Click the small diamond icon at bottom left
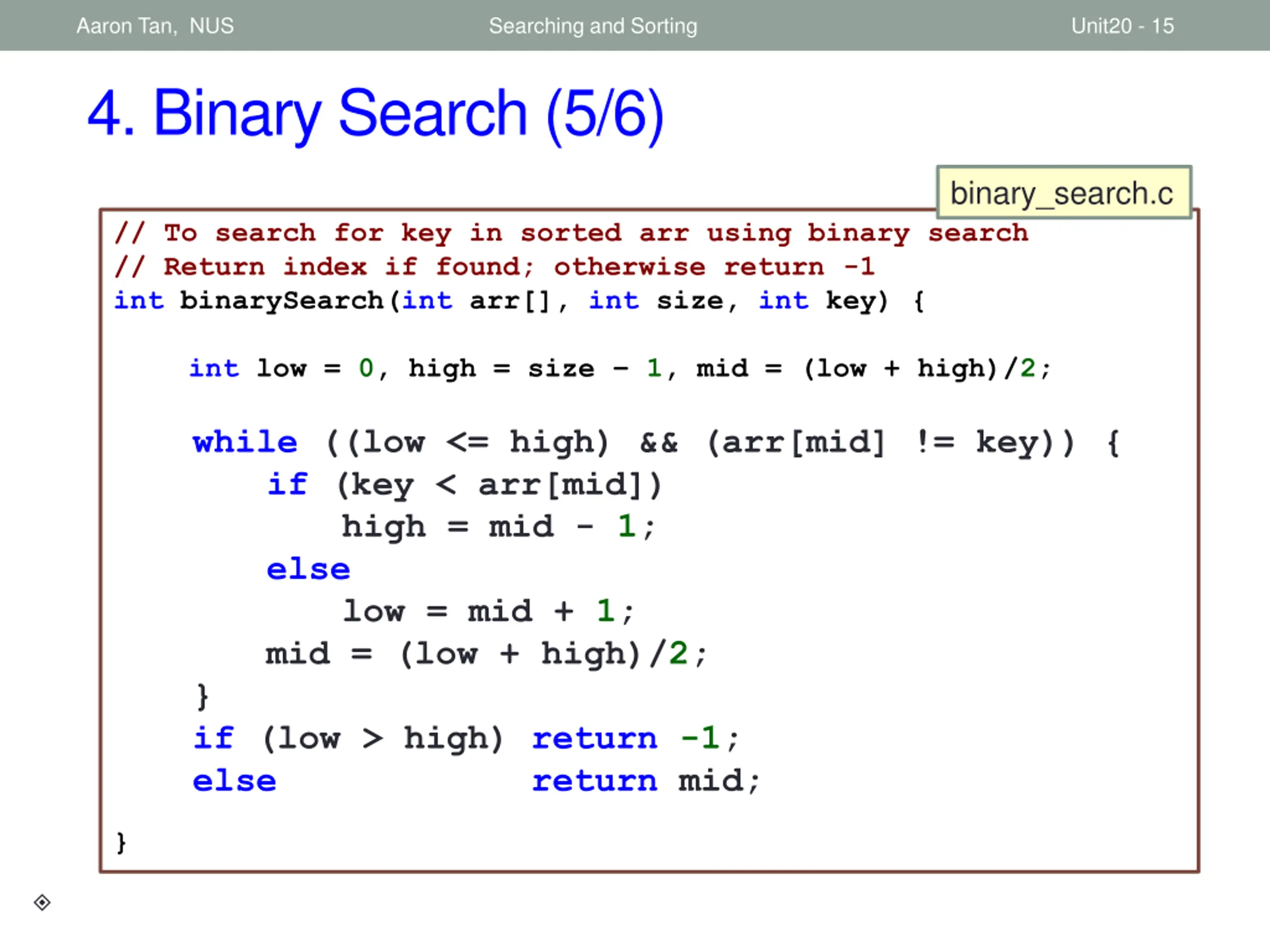The height and width of the screenshot is (952, 1270). [42, 902]
